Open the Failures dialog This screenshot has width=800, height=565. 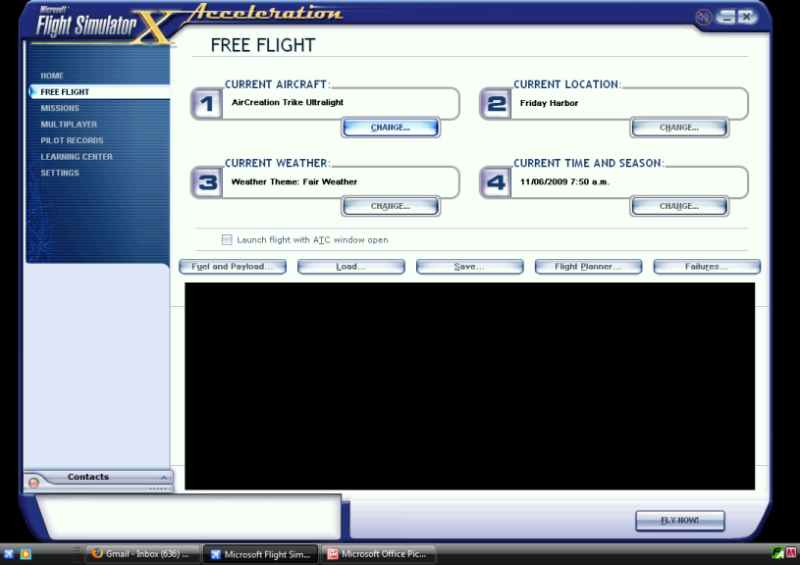coord(707,266)
